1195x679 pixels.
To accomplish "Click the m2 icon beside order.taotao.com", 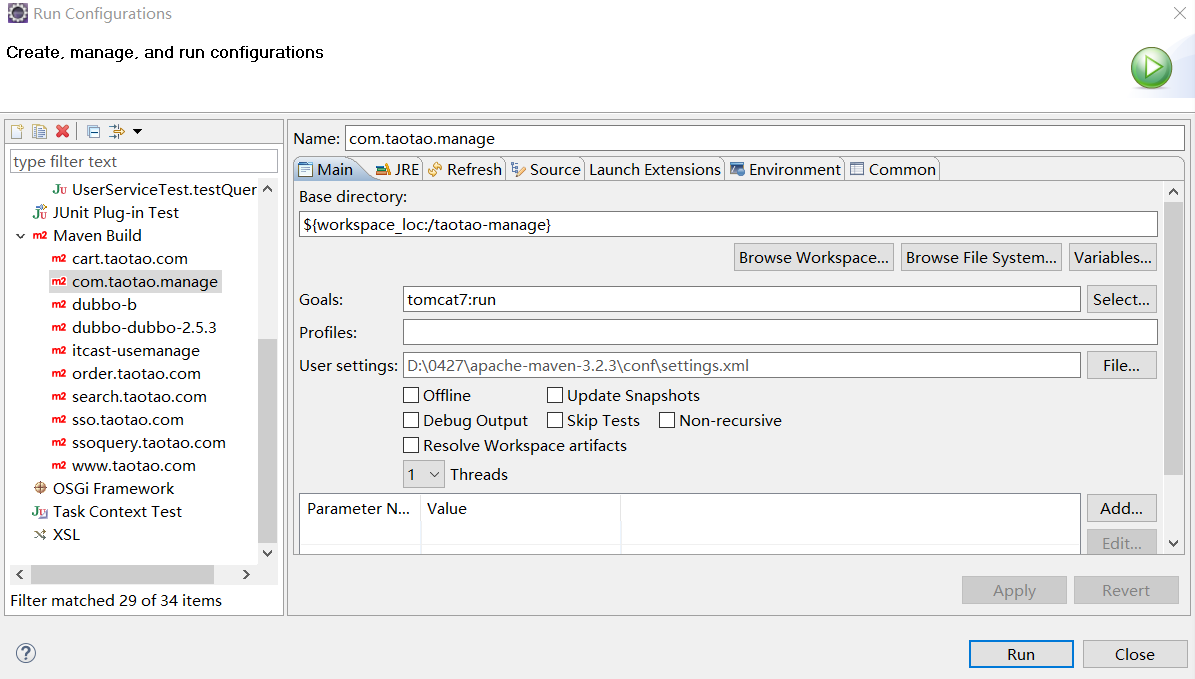I will click(59, 373).
